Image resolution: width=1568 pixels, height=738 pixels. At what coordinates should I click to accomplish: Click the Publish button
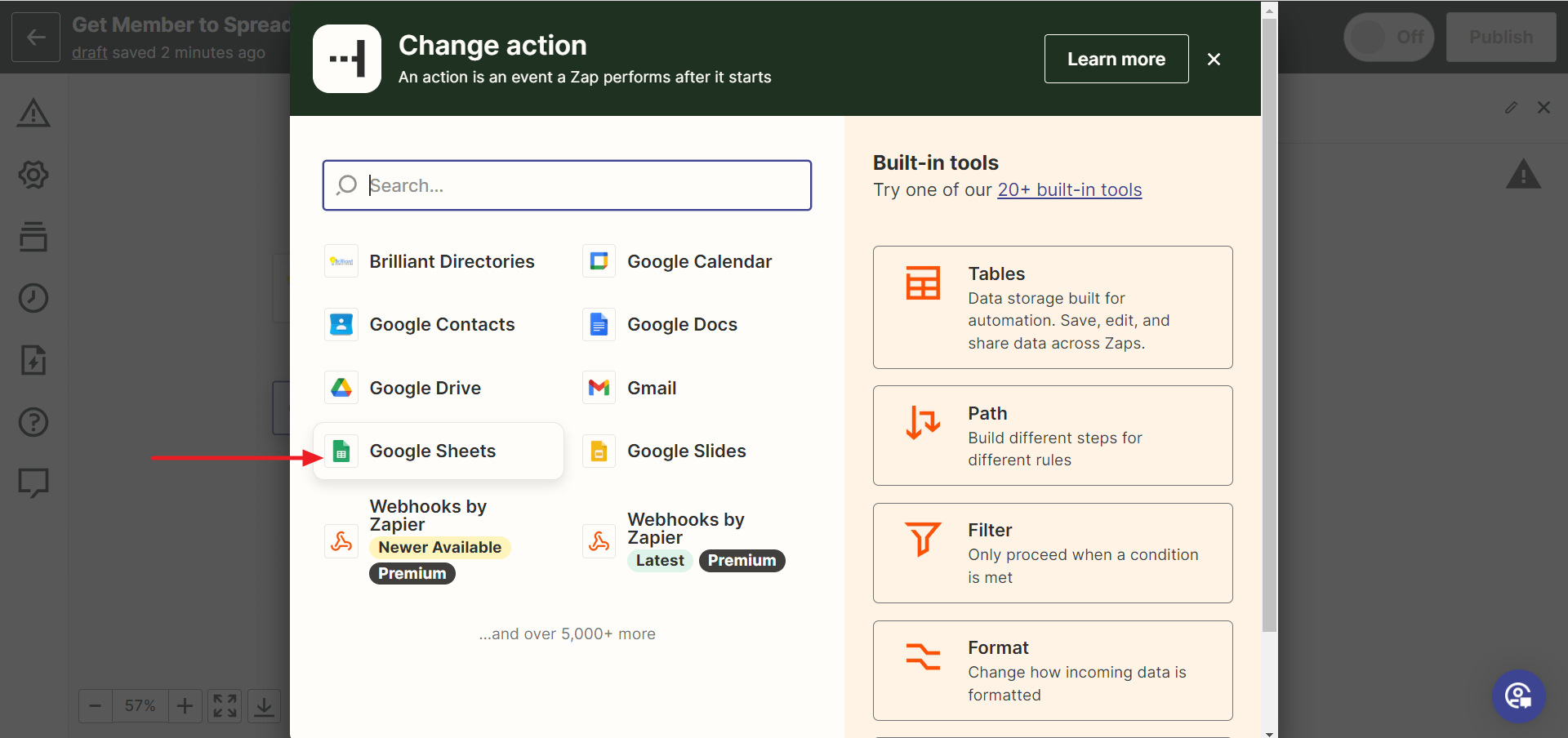pos(1501,37)
